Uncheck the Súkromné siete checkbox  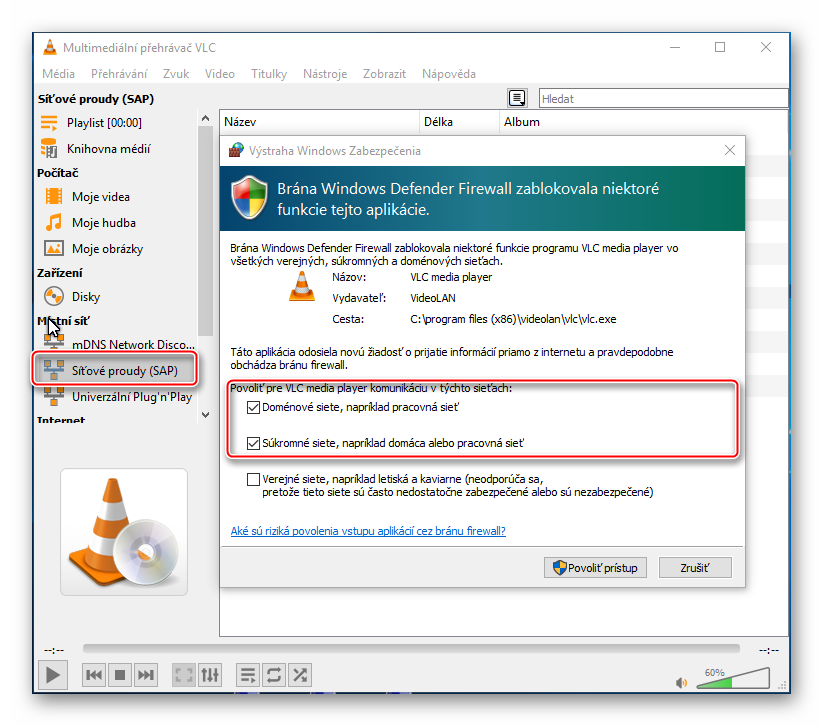point(253,442)
